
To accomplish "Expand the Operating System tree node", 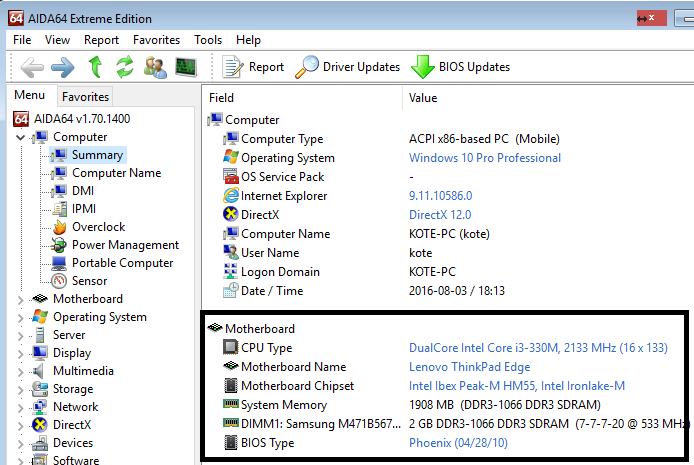I will point(20,318).
